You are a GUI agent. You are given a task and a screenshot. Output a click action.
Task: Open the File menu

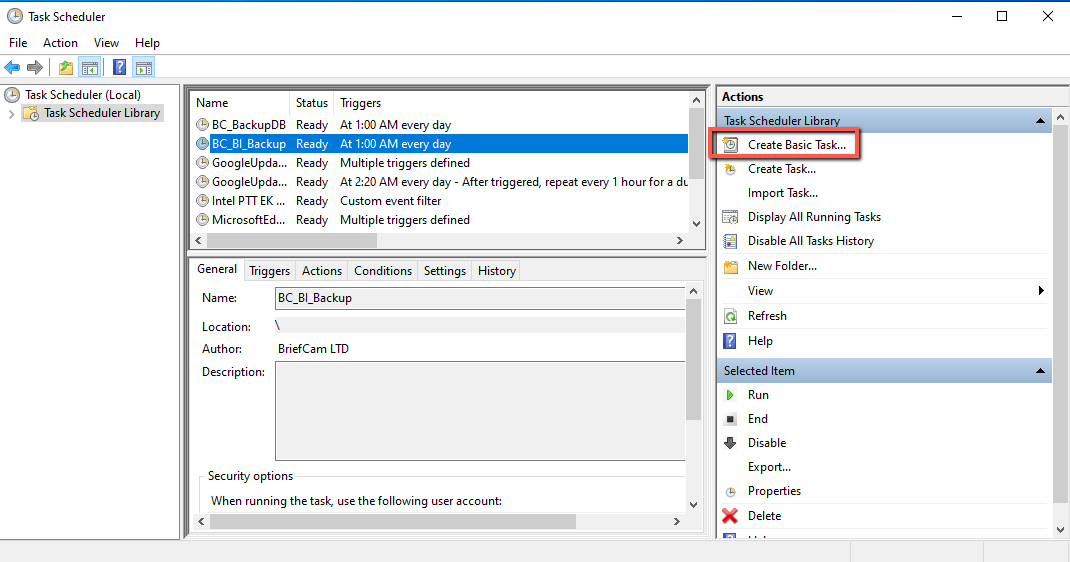pyautogui.click(x=18, y=42)
